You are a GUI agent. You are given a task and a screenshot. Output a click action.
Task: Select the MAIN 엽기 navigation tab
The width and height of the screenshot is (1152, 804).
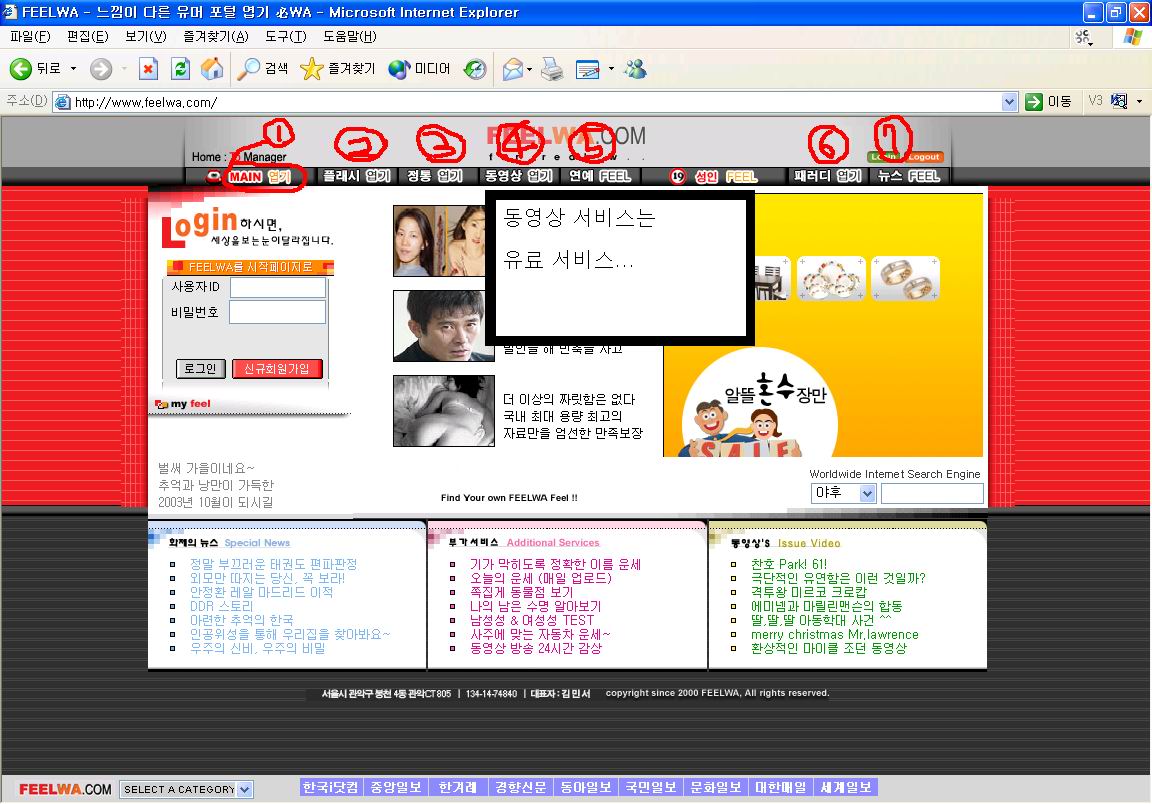click(259, 176)
